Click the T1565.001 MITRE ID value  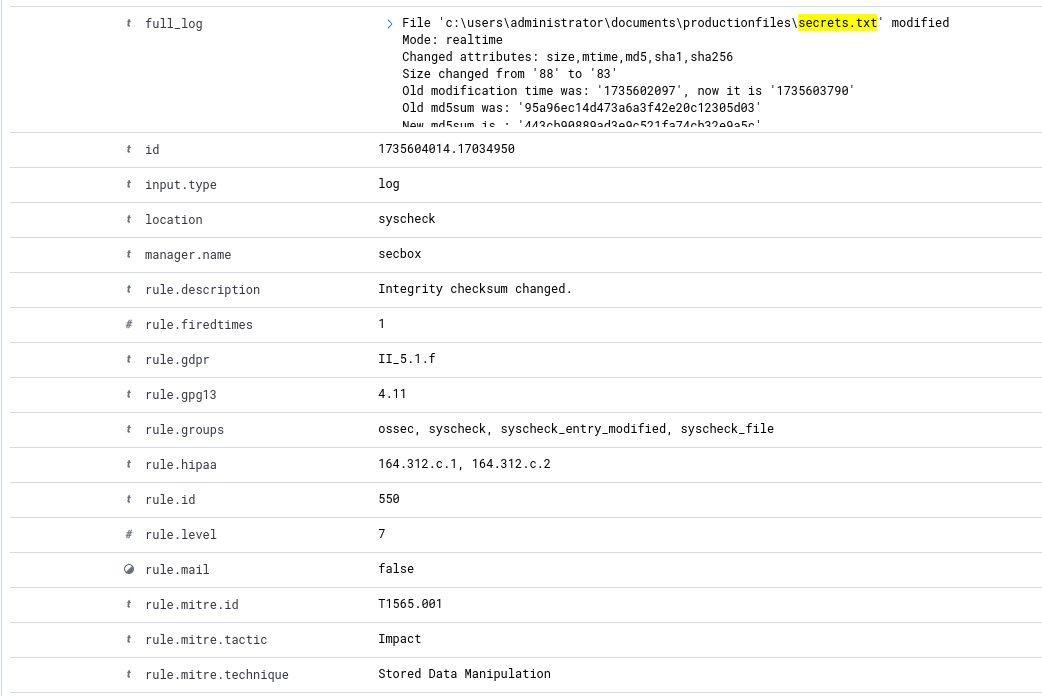(x=410, y=603)
